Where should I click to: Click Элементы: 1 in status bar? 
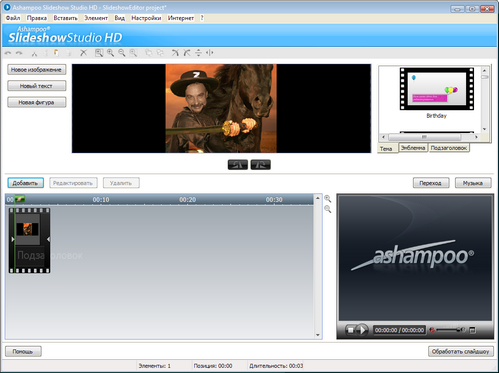point(154,366)
